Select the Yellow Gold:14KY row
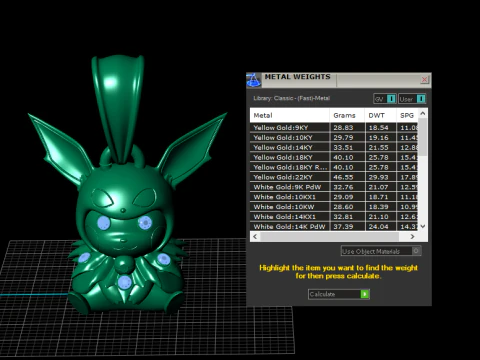Image resolution: width=480 pixels, height=360 pixels. (x=334, y=147)
